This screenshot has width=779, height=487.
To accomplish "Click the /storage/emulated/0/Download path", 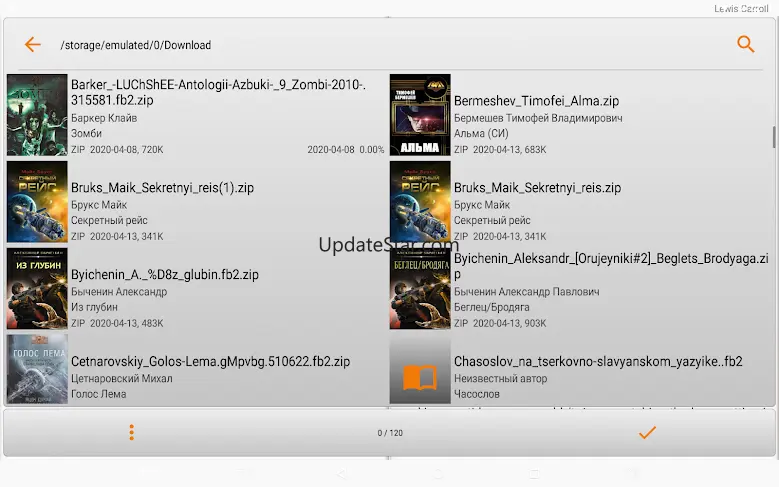I will pyautogui.click(x=136, y=45).
